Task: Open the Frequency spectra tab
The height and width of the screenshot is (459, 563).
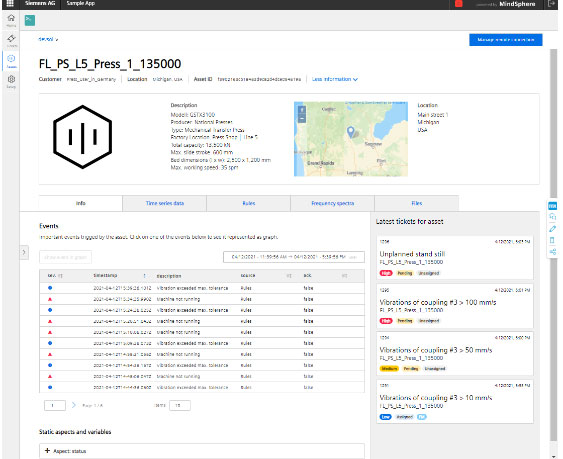Action: point(332,203)
